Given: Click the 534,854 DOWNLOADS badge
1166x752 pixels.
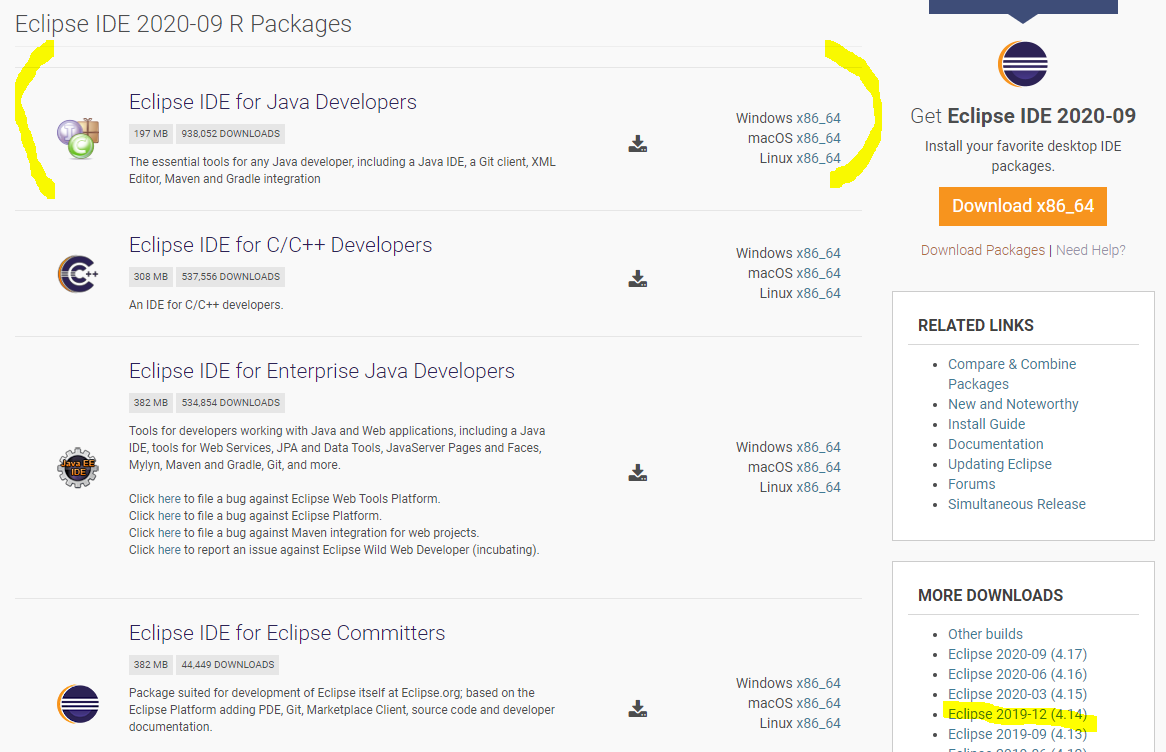Looking at the screenshot, I should (x=231, y=402).
